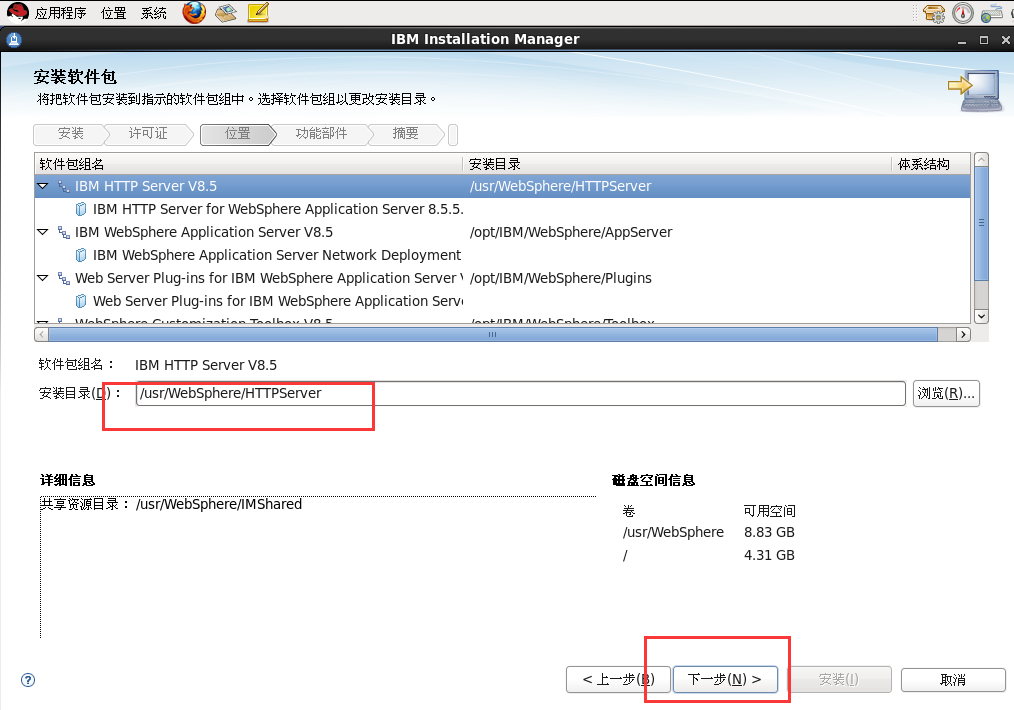Launch Firefox from the top panel
This screenshot has height=710, width=1014.
[194, 12]
